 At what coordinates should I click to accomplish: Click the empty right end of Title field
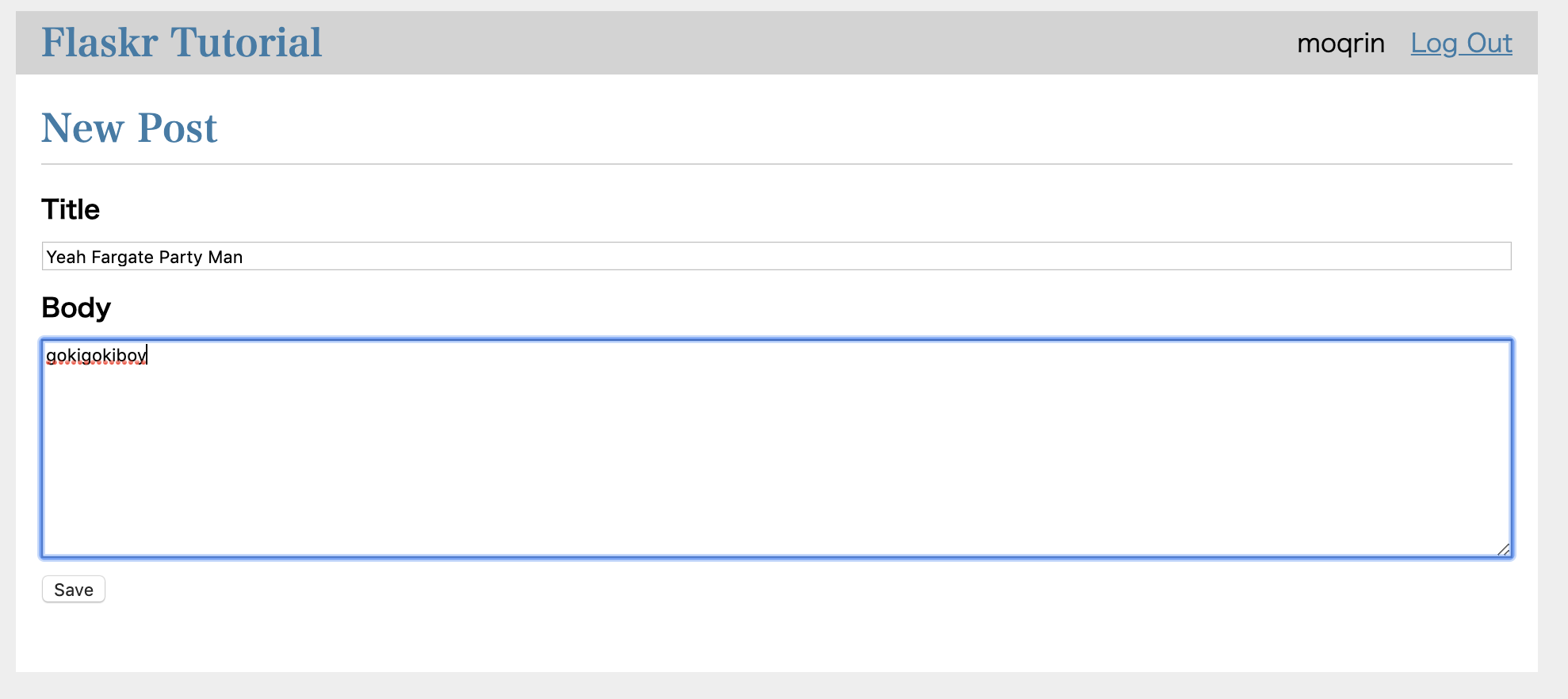coord(1348,257)
